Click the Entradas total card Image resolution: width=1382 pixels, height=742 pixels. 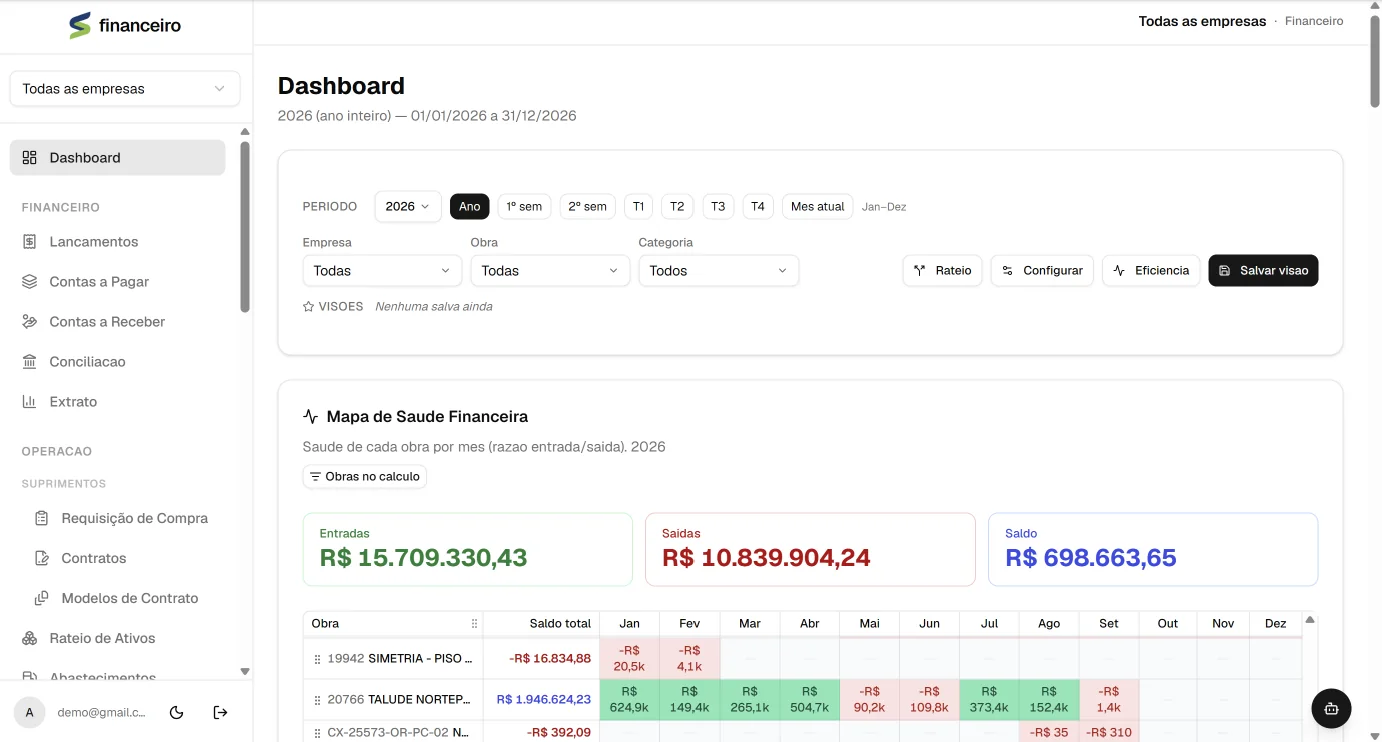tap(468, 549)
